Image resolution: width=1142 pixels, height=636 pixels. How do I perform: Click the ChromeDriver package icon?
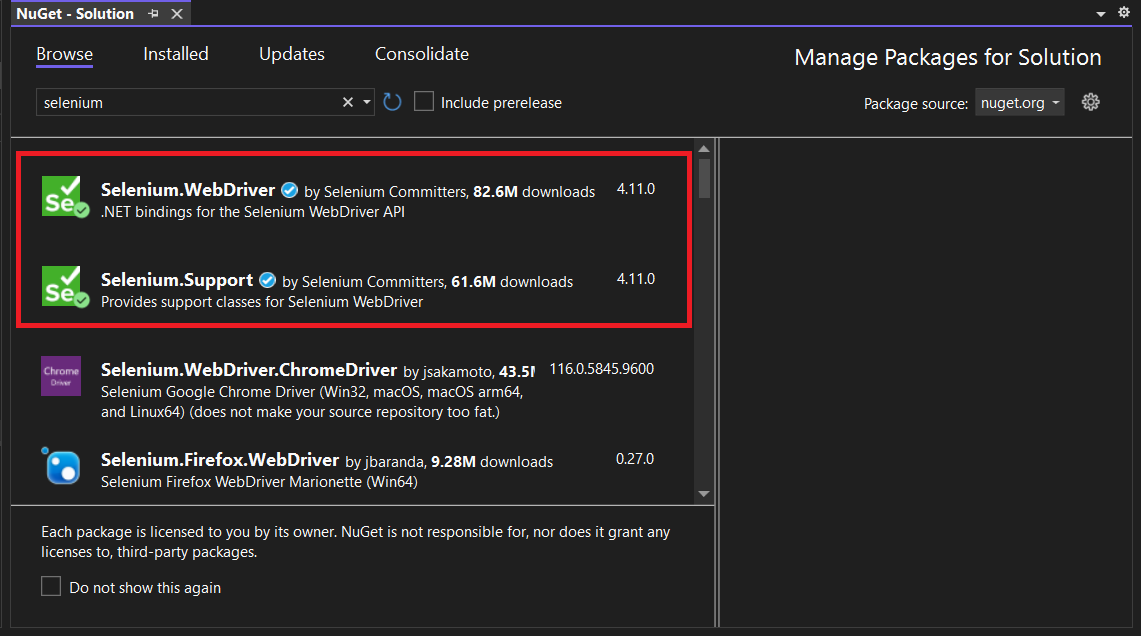pos(61,376)
